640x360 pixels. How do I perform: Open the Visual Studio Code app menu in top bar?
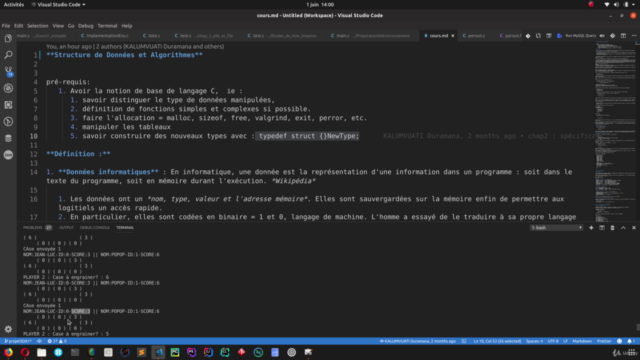tap(58, 4)
